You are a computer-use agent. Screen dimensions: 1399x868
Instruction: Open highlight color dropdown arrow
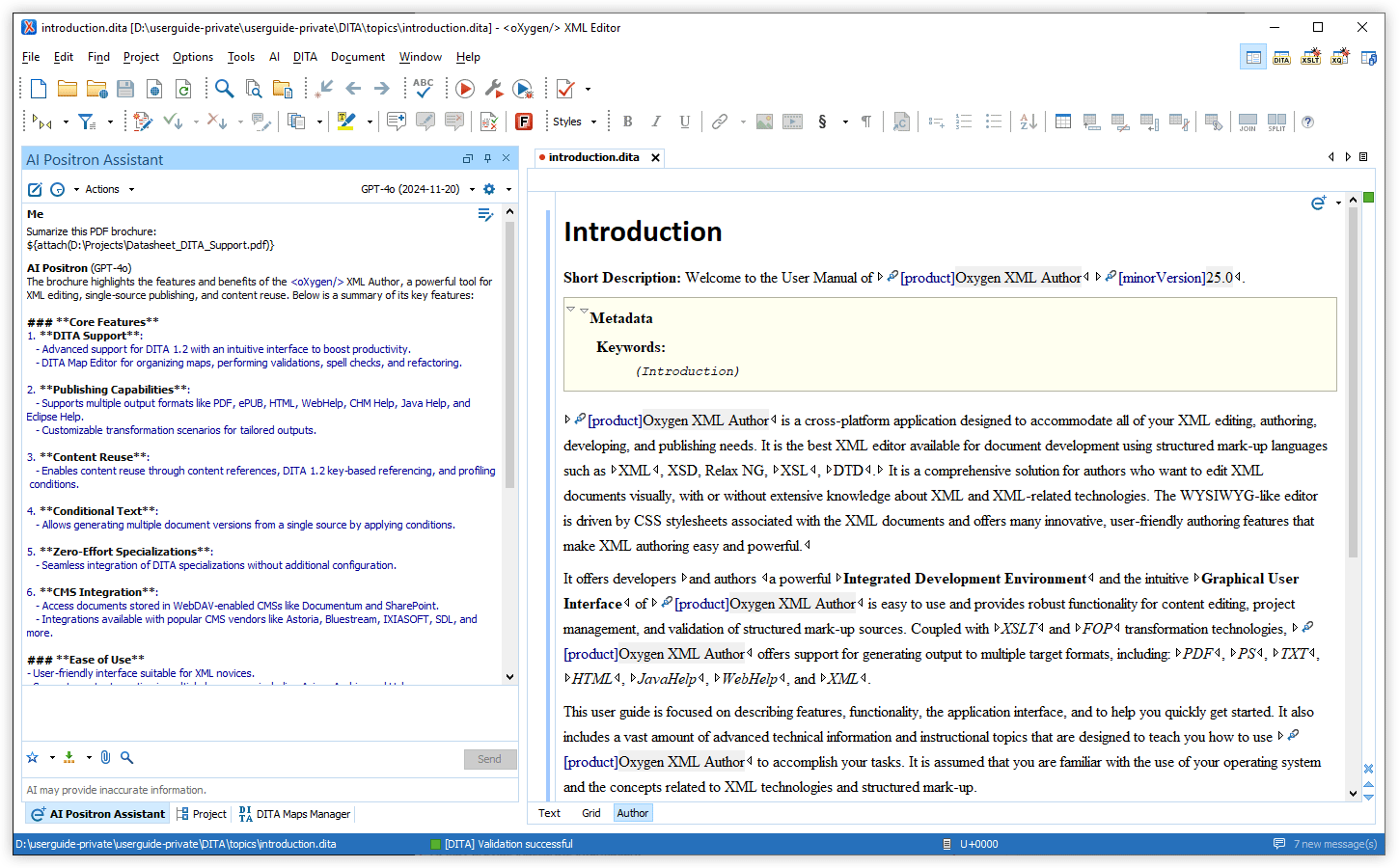pos(370,122)
